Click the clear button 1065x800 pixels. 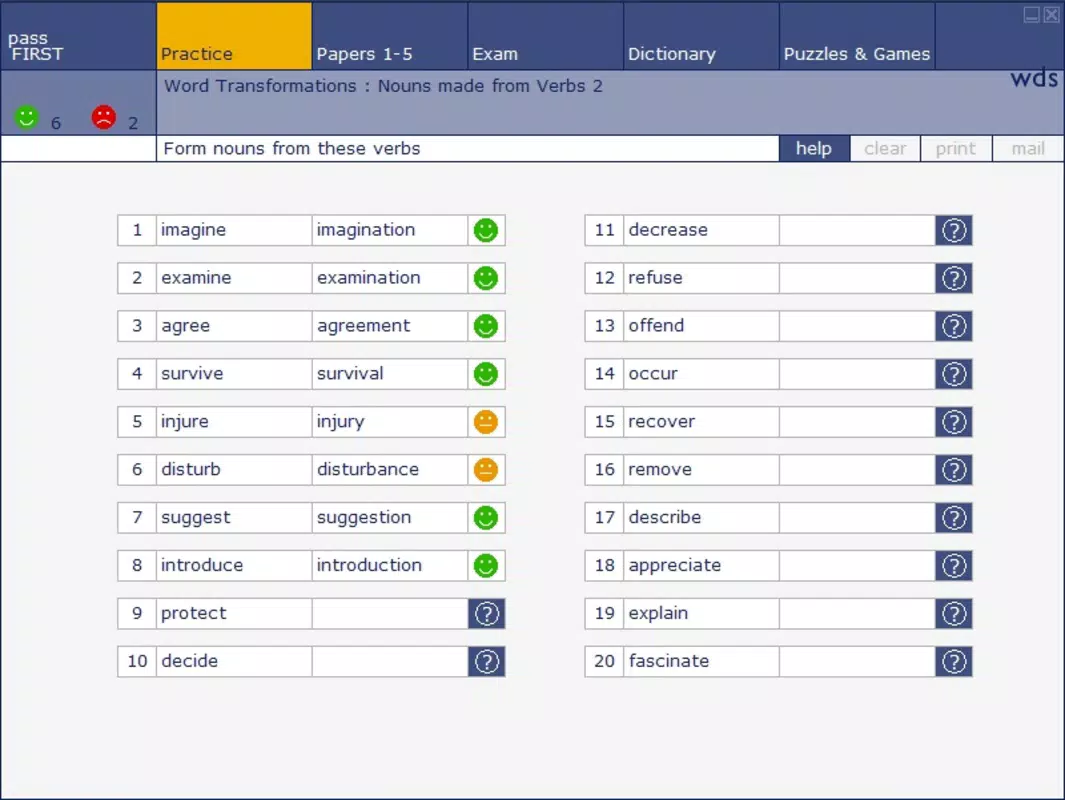pos(885,149)
